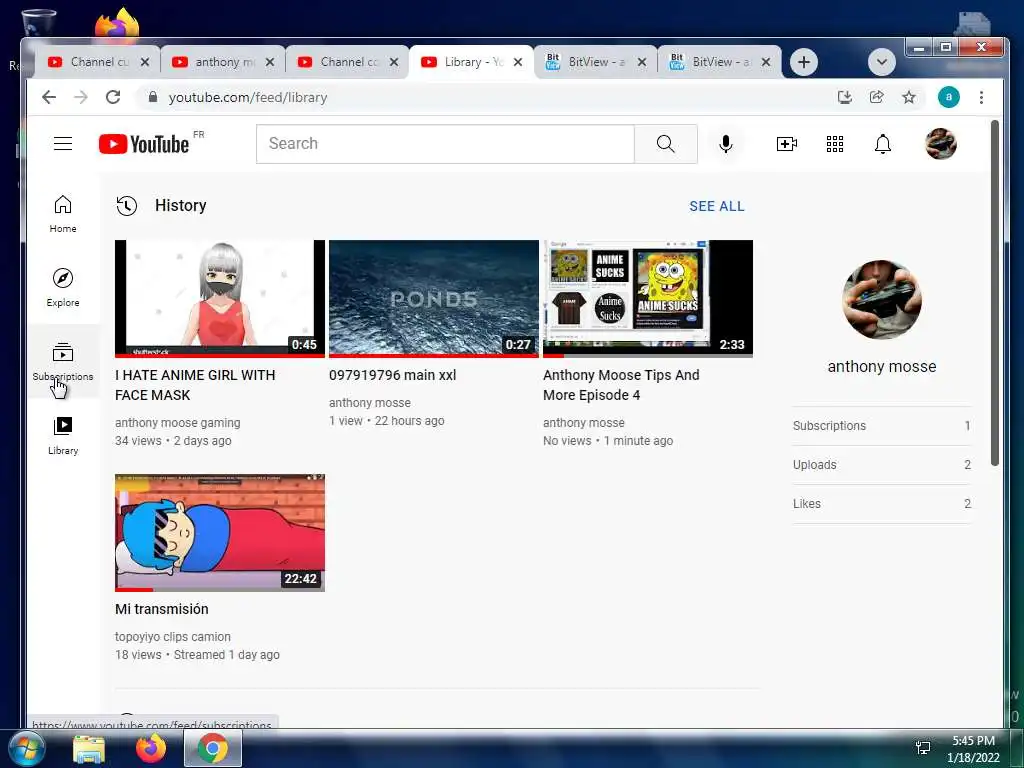Open Chrome's three-dot menu
1024x768 pixels.
(981, 97)
